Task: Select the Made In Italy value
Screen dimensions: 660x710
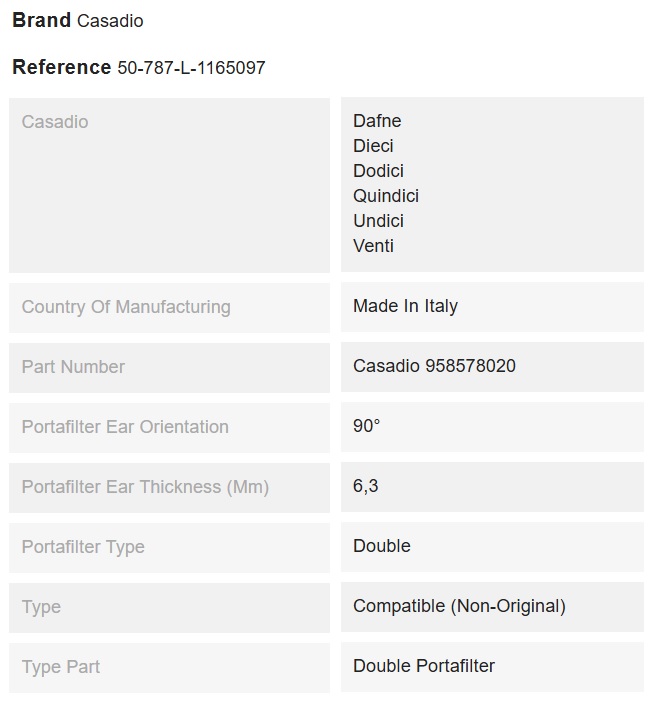Action: (x=405, y=306)
